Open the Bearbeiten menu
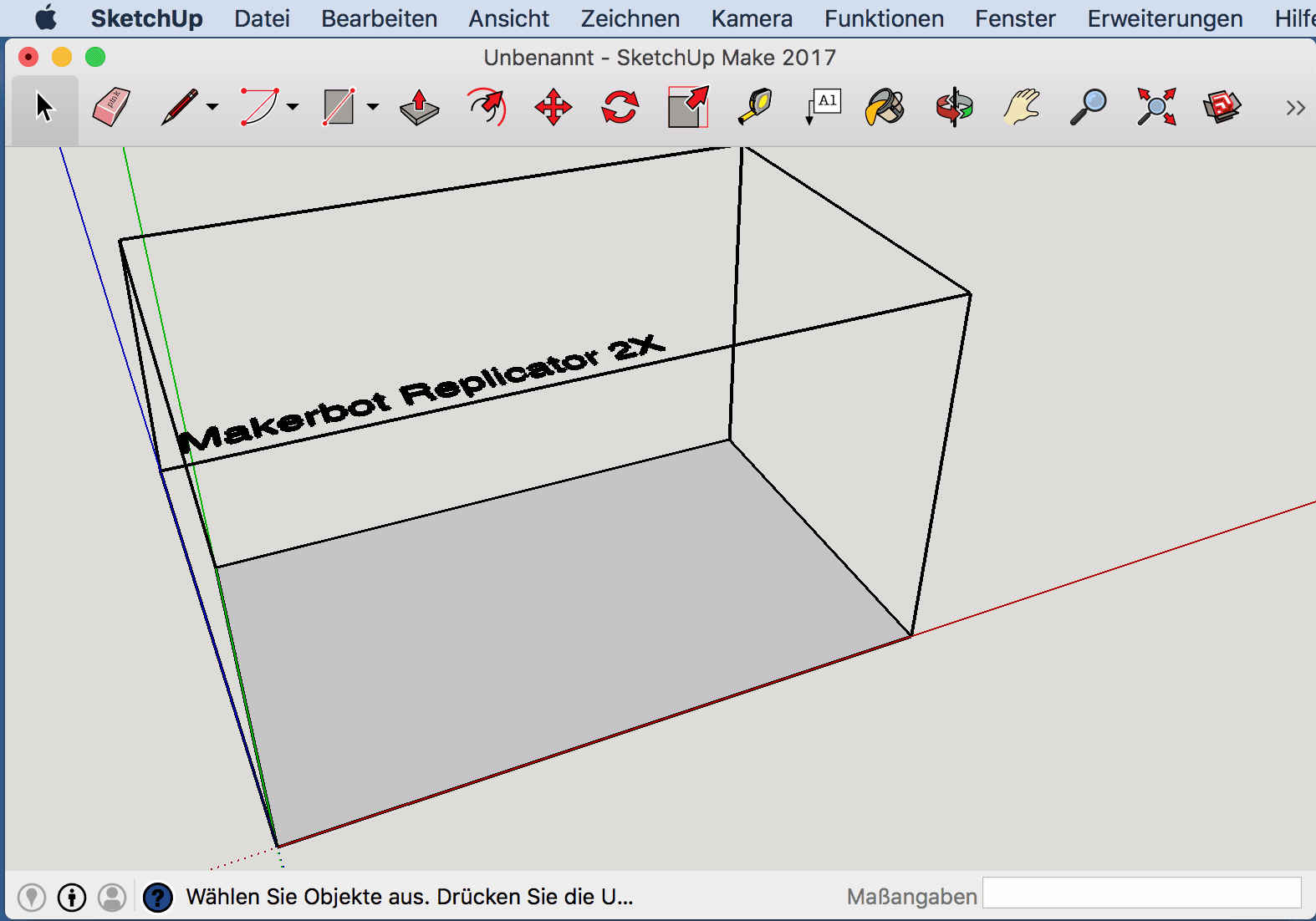This screenshot has width=1316, height=921. pyautogui.click(x=380, y=18)
